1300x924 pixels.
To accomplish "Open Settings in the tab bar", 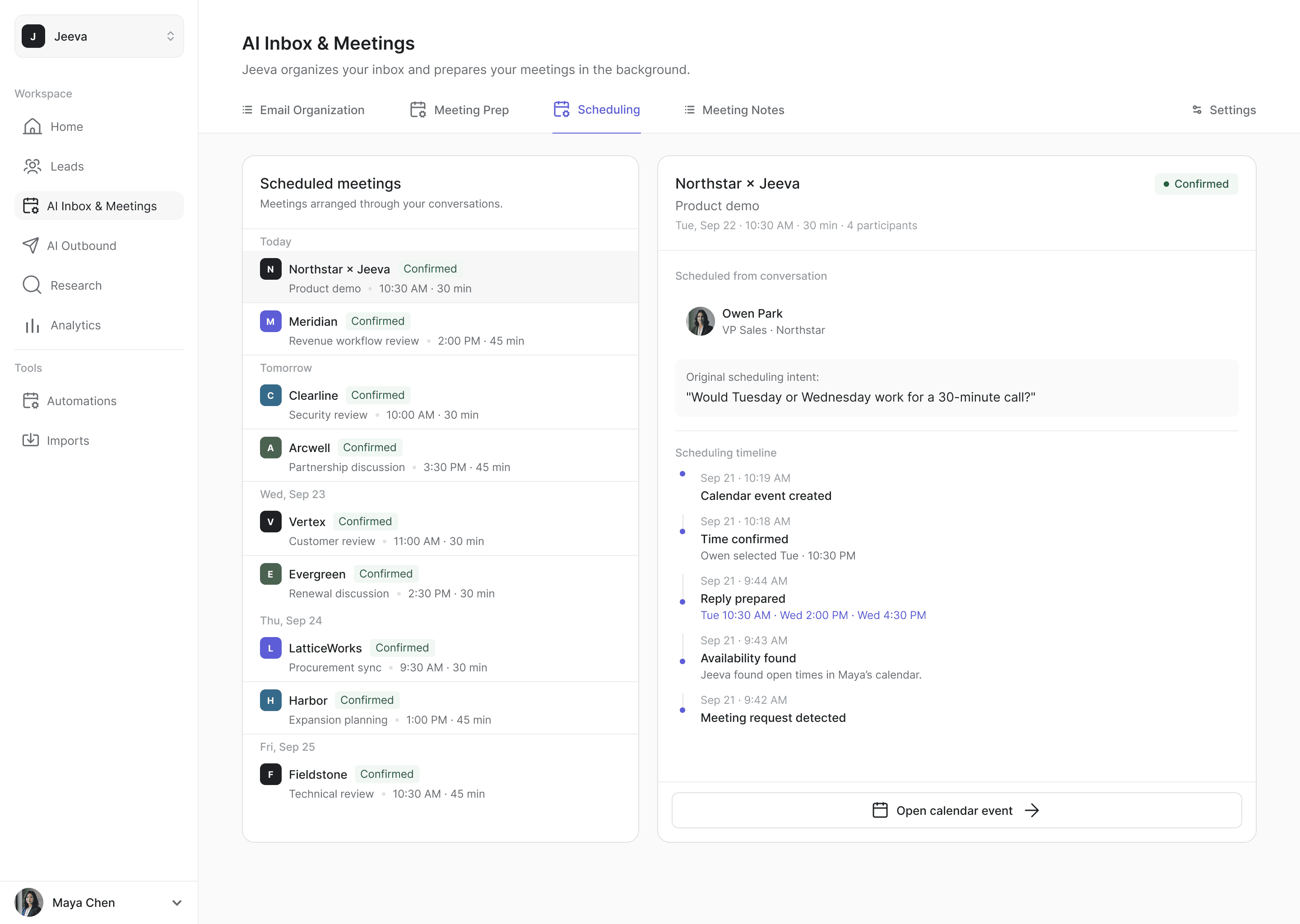I will (x=1224, y=110).
